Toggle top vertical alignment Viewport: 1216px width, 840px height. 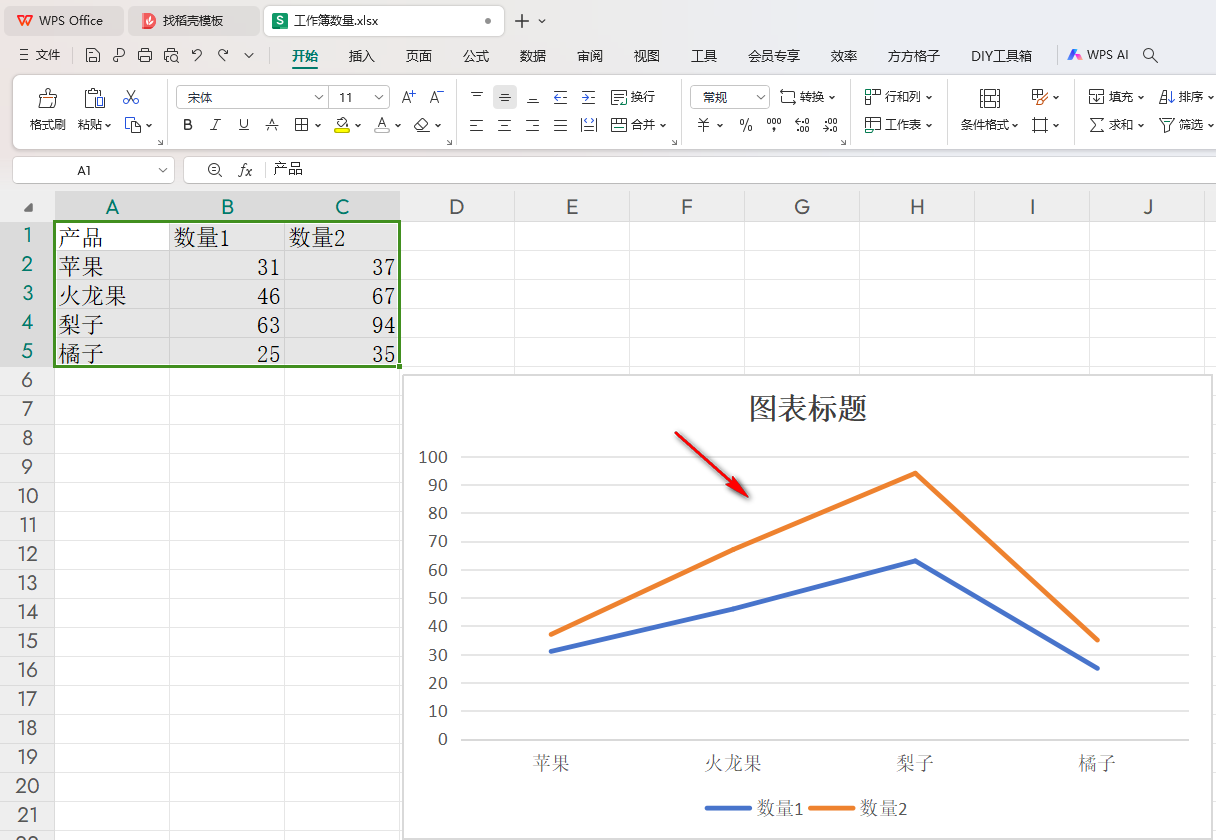[x=477, y=97]
